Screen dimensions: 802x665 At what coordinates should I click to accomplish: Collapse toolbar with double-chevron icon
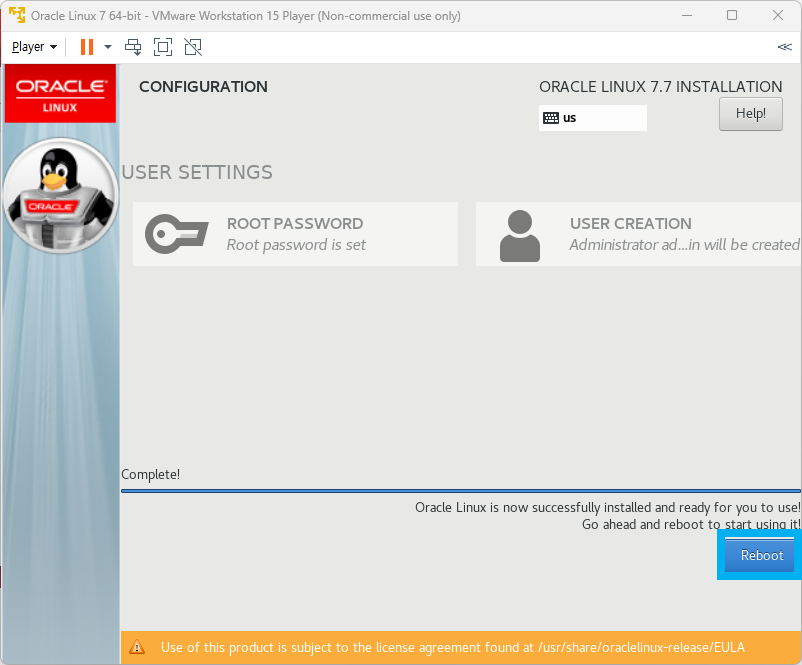[x=784, y=47]
